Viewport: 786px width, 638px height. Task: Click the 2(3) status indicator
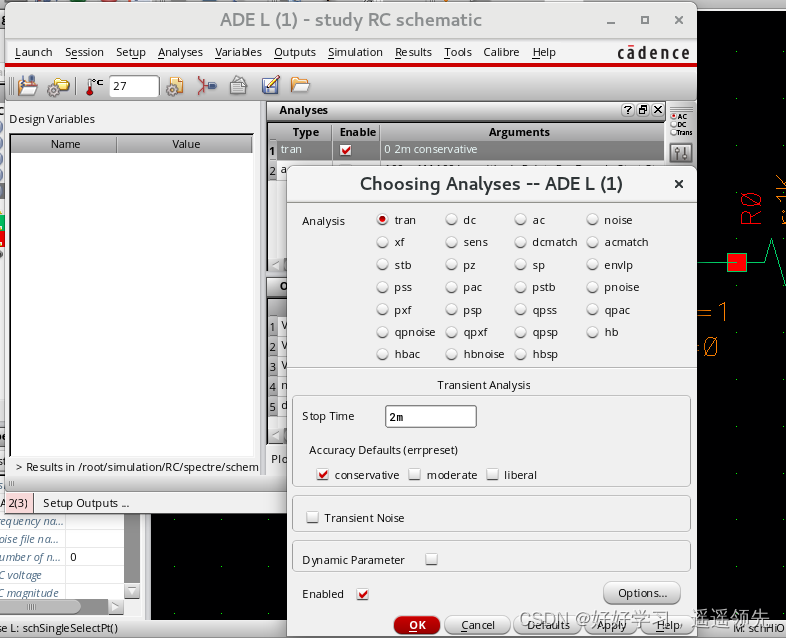click(x=18, y=503)
